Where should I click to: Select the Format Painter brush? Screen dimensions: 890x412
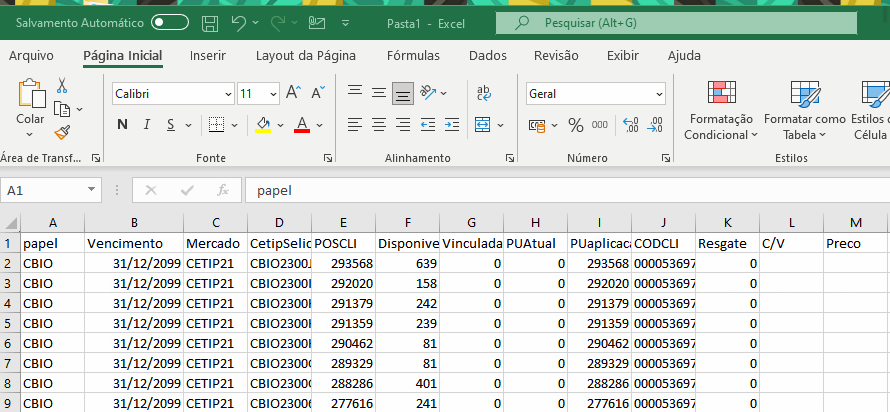62,132
